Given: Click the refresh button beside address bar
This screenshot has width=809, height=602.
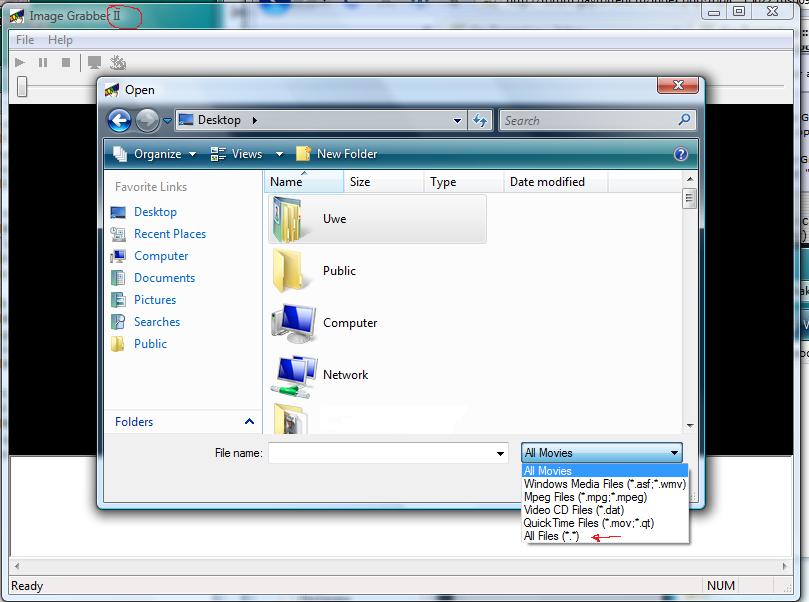Looking at the screenshot, I should 481,121.
